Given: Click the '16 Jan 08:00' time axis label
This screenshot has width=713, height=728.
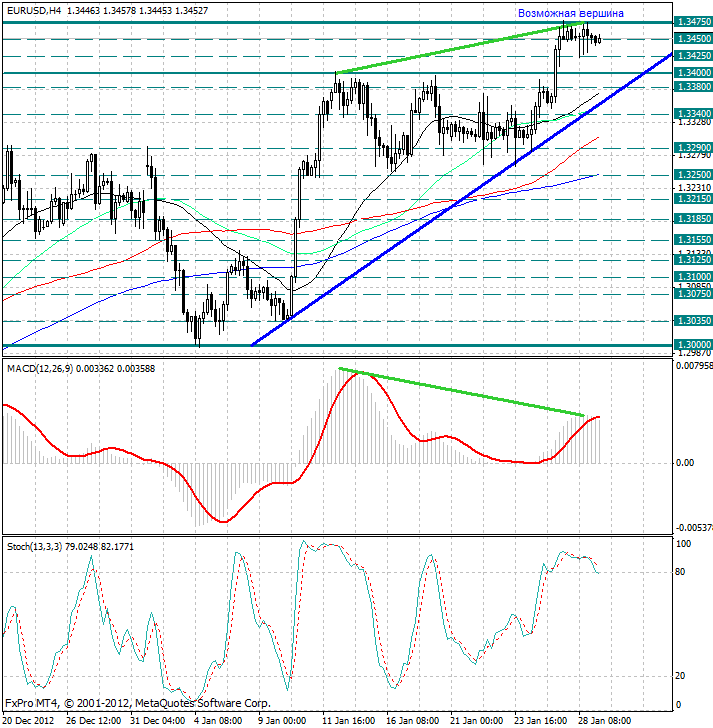Looking at the screenshot, I should pos(413,721).
